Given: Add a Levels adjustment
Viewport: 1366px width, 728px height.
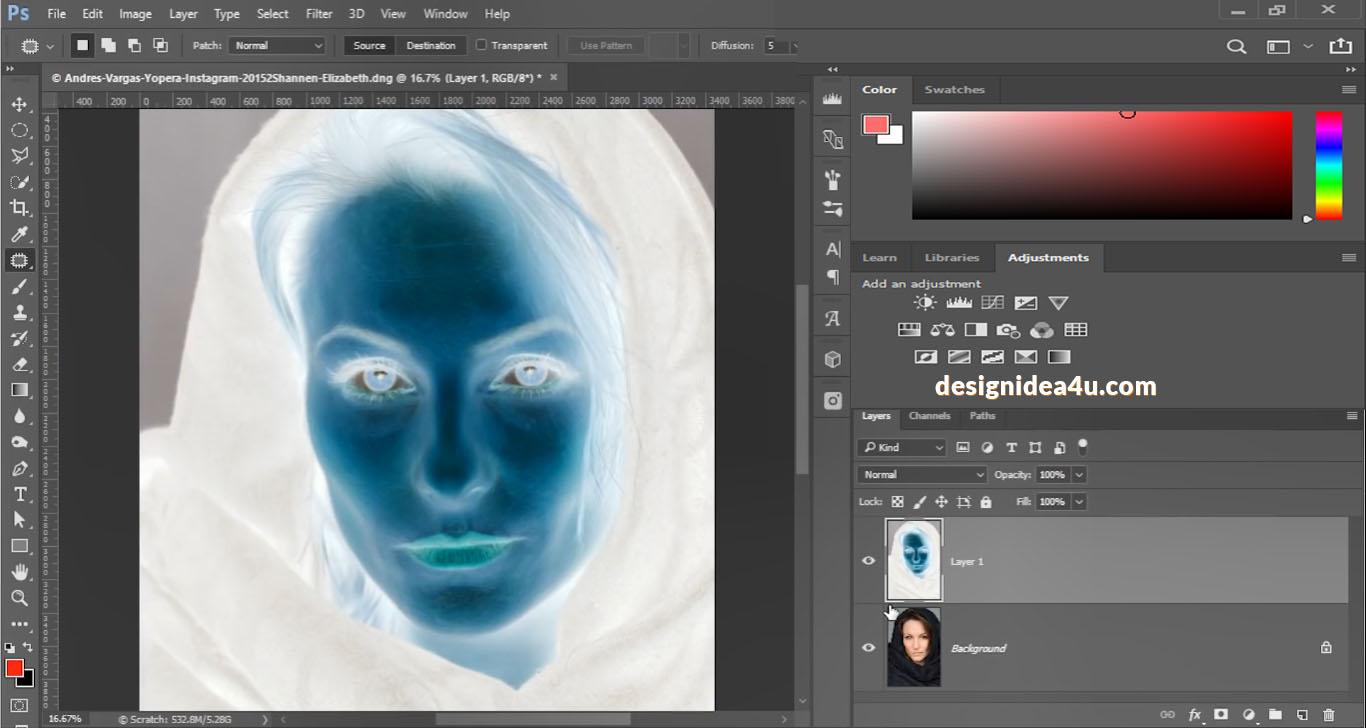Looking at the screenshot, I should point(959,303).
